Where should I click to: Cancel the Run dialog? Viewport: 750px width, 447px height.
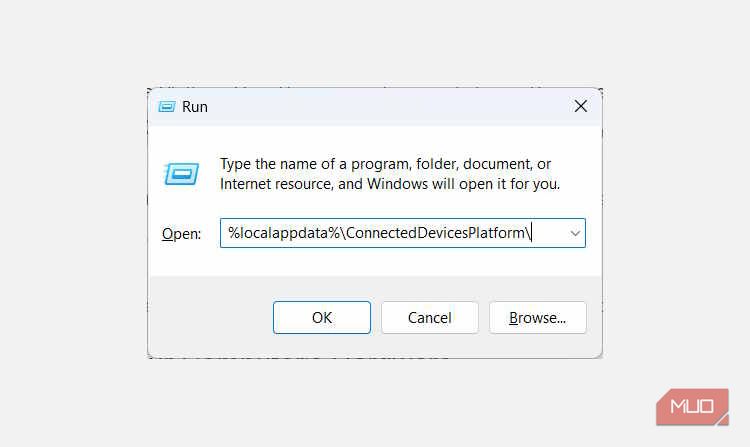coord(430,318)
